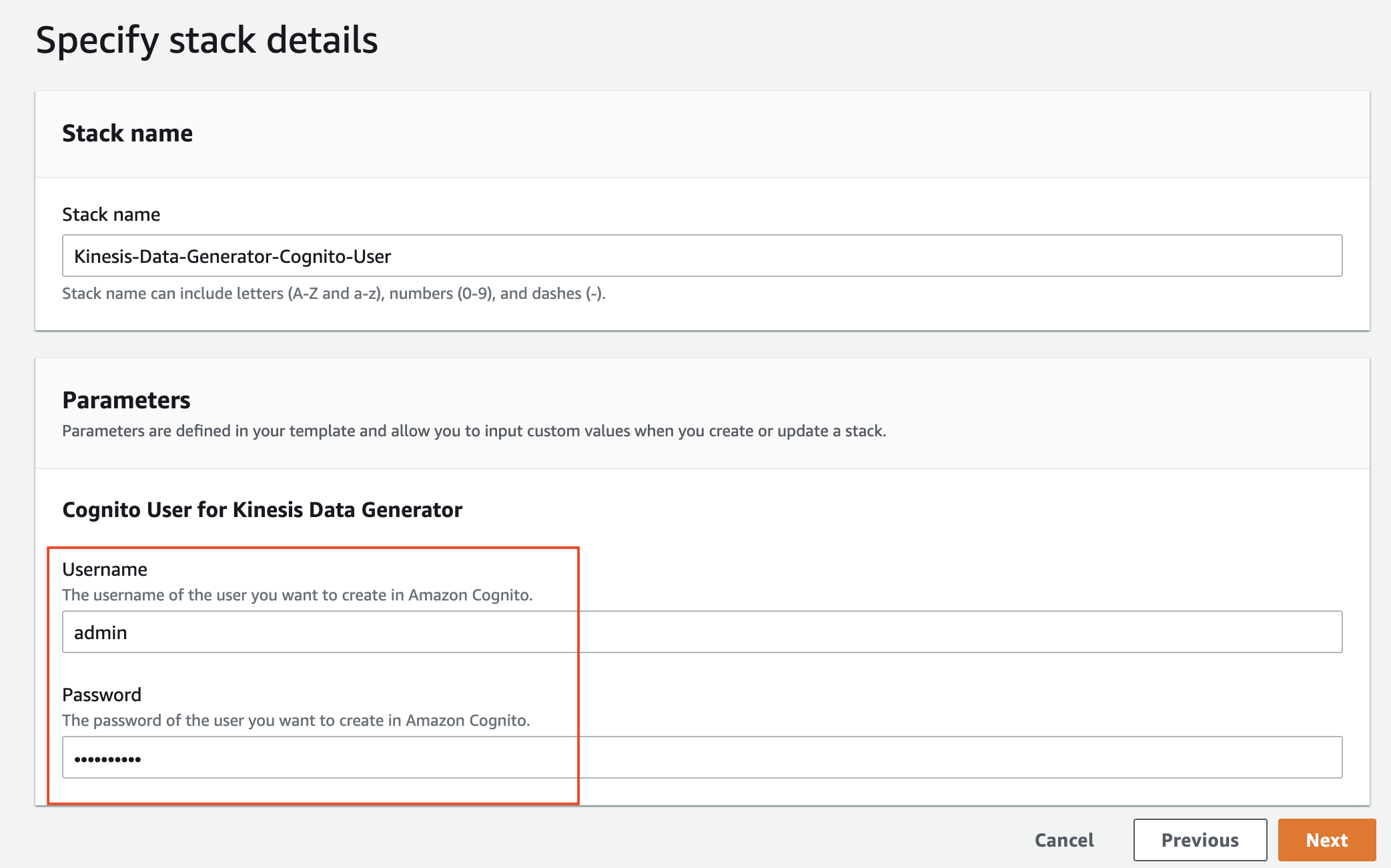Cancel the stack creation
1391x868 pixels.
1064,840
